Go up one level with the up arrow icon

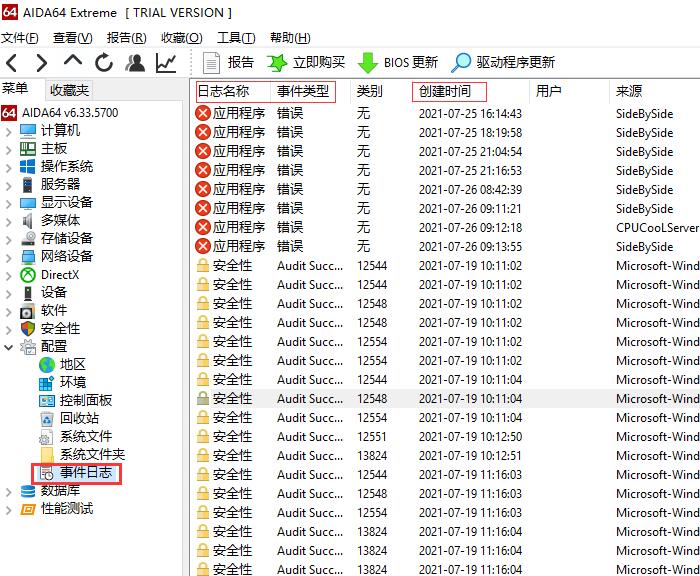pyautogui.click(x=73, y=61)
